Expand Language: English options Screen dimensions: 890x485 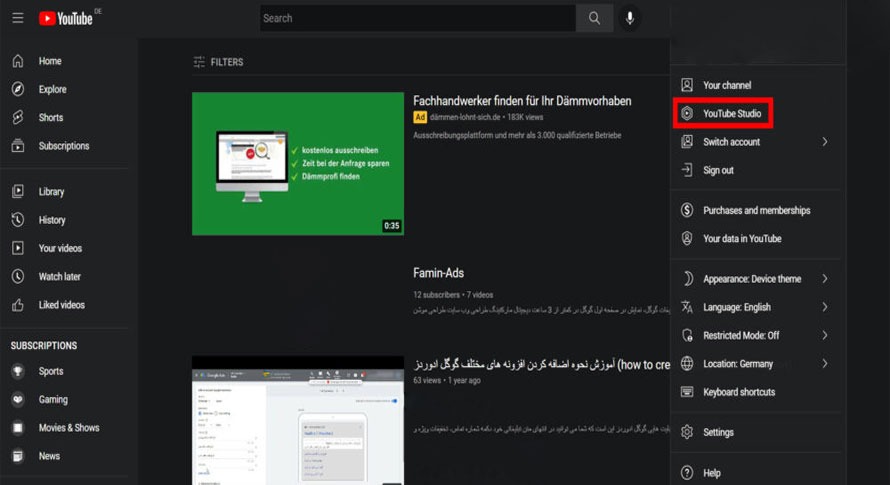click(x=755, y=307)
